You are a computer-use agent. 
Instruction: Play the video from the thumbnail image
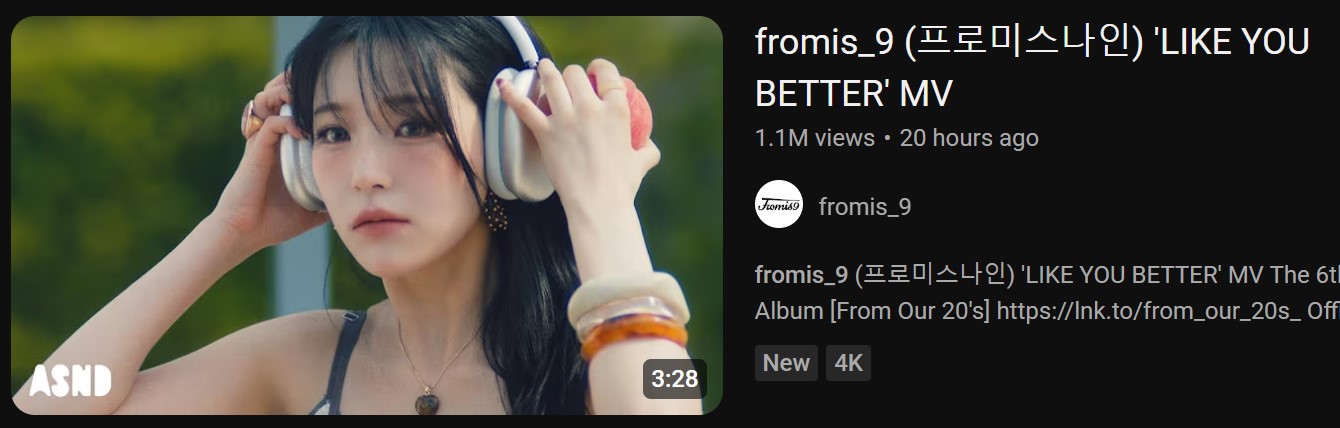point(367,215)
